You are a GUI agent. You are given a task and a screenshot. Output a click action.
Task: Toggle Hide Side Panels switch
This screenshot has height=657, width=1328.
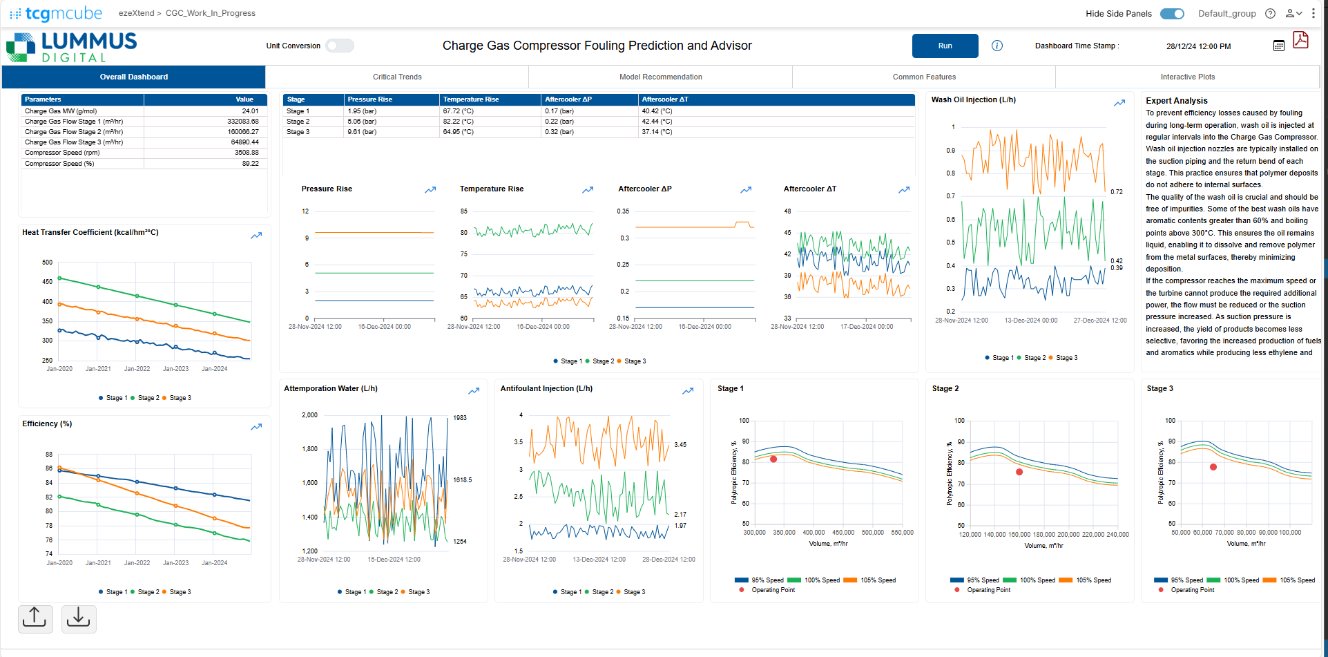(1172, 14)
